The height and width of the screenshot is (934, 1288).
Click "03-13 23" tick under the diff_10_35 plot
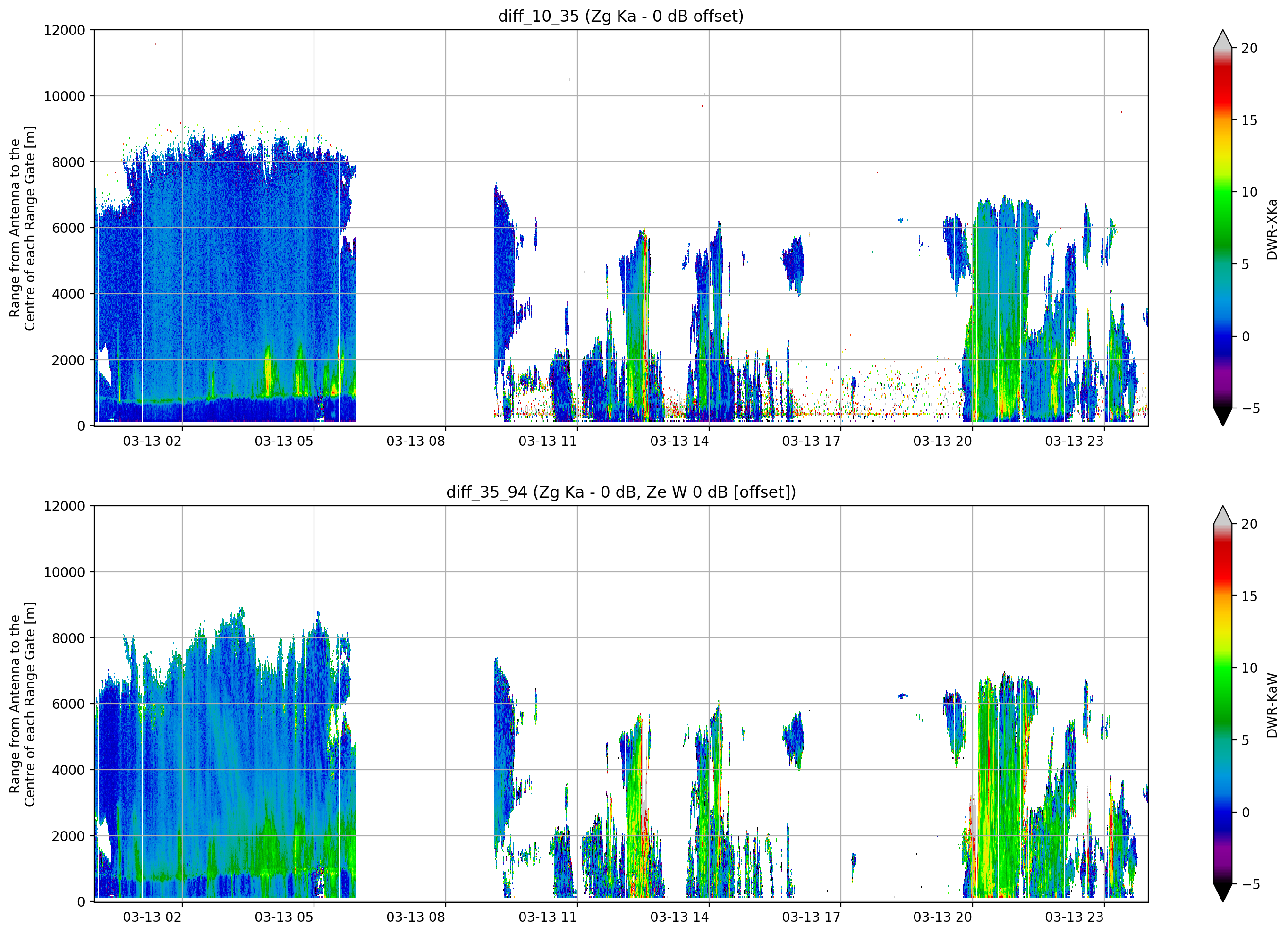(1075, 442)
